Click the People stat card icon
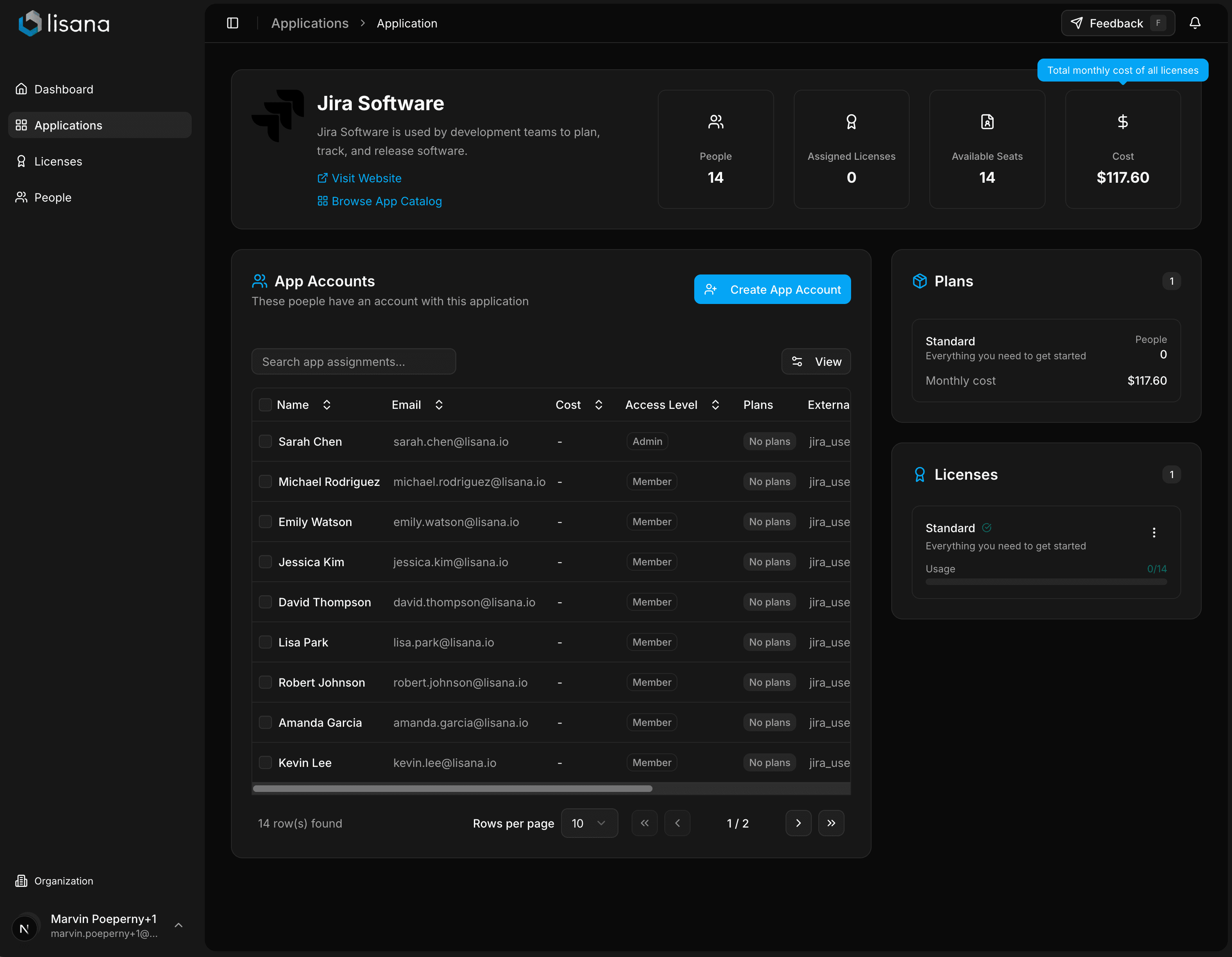This screenshot has width=1232, height=957. [715, 121]
